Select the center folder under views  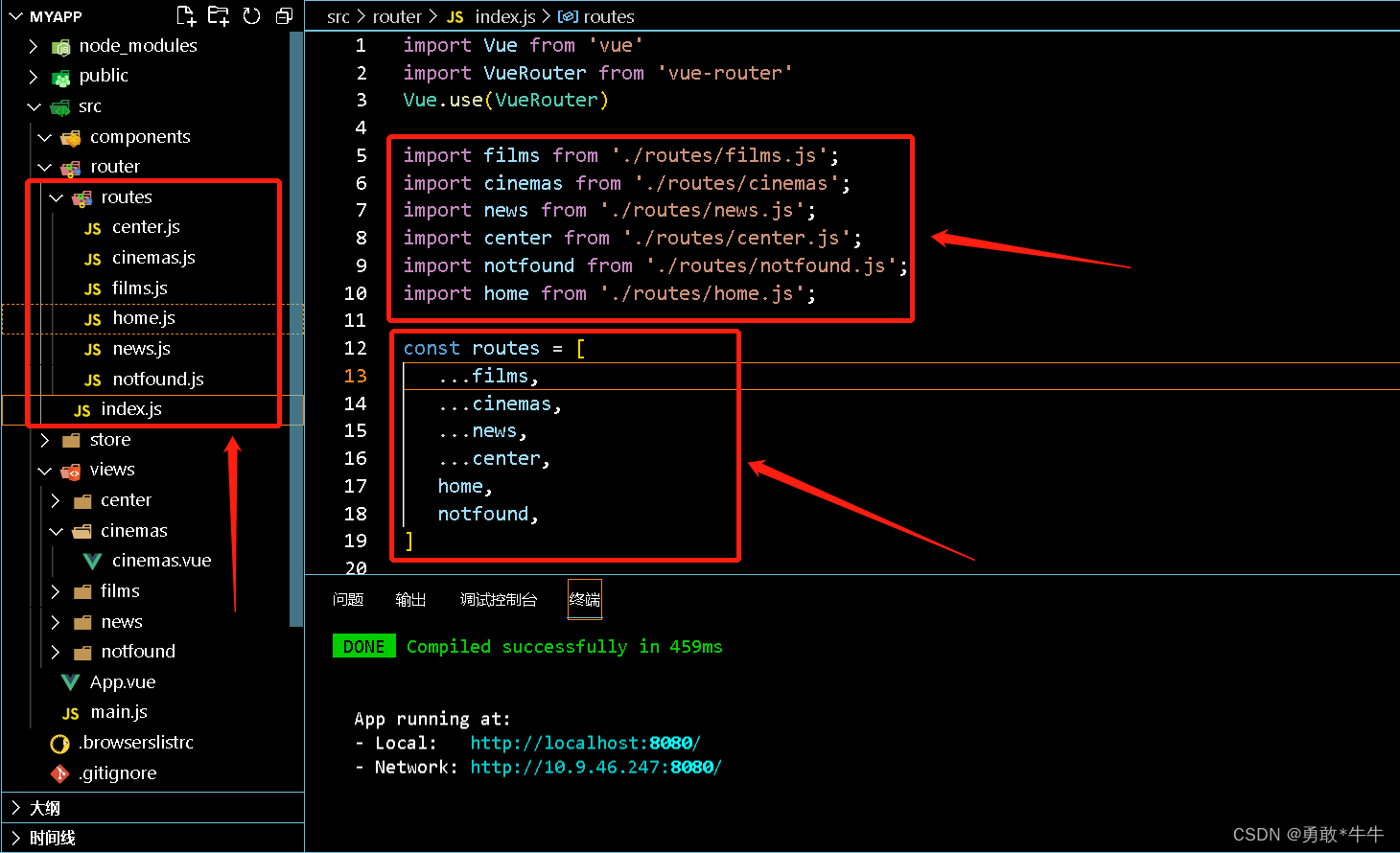tap(126, 500)
